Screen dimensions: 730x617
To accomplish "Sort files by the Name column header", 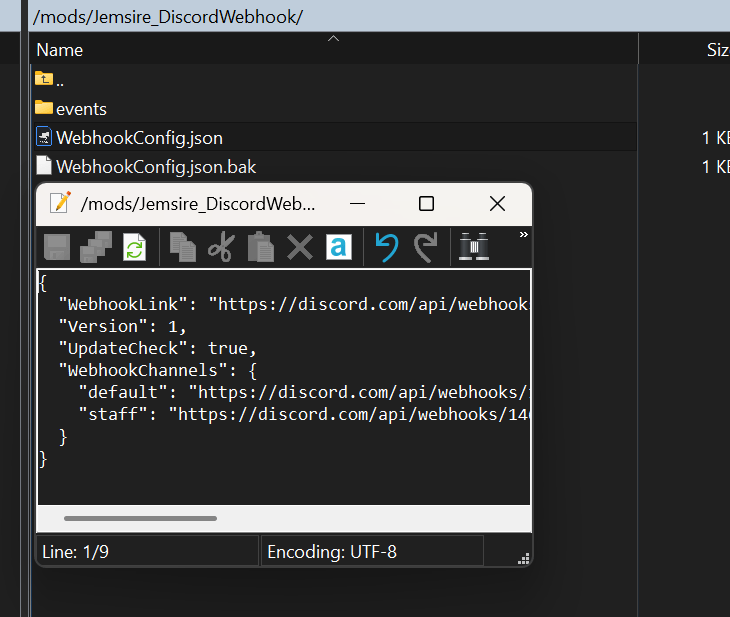I will point(60,50).
